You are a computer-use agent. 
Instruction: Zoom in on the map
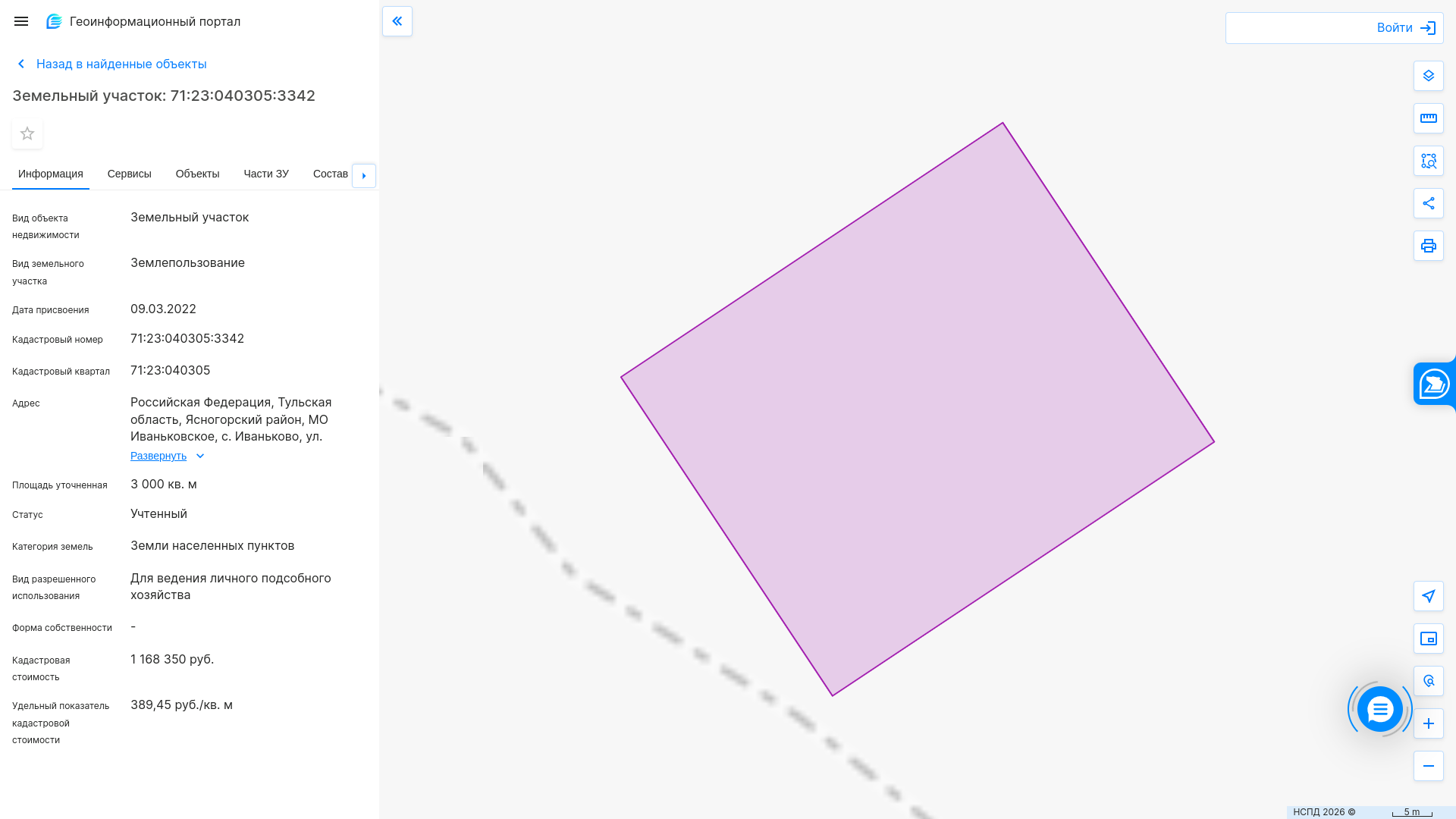(1429, 723)
